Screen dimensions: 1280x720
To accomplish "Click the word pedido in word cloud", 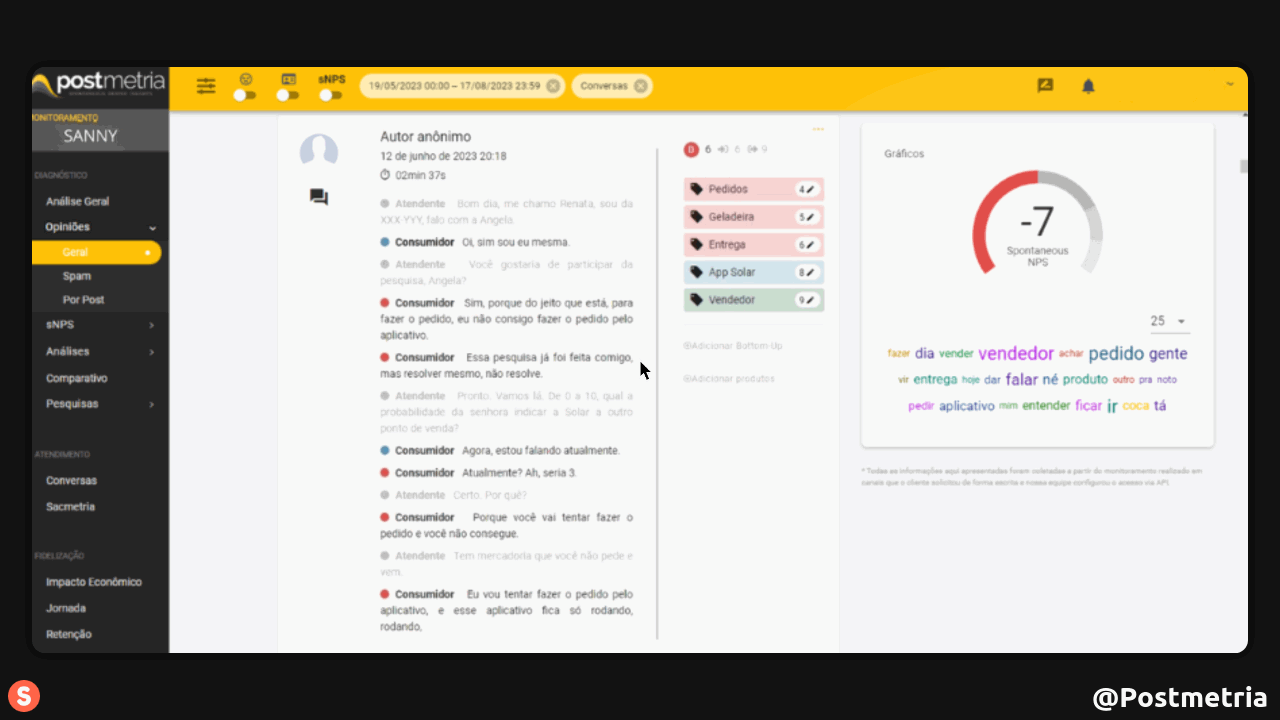I will tap(1116, 353).
